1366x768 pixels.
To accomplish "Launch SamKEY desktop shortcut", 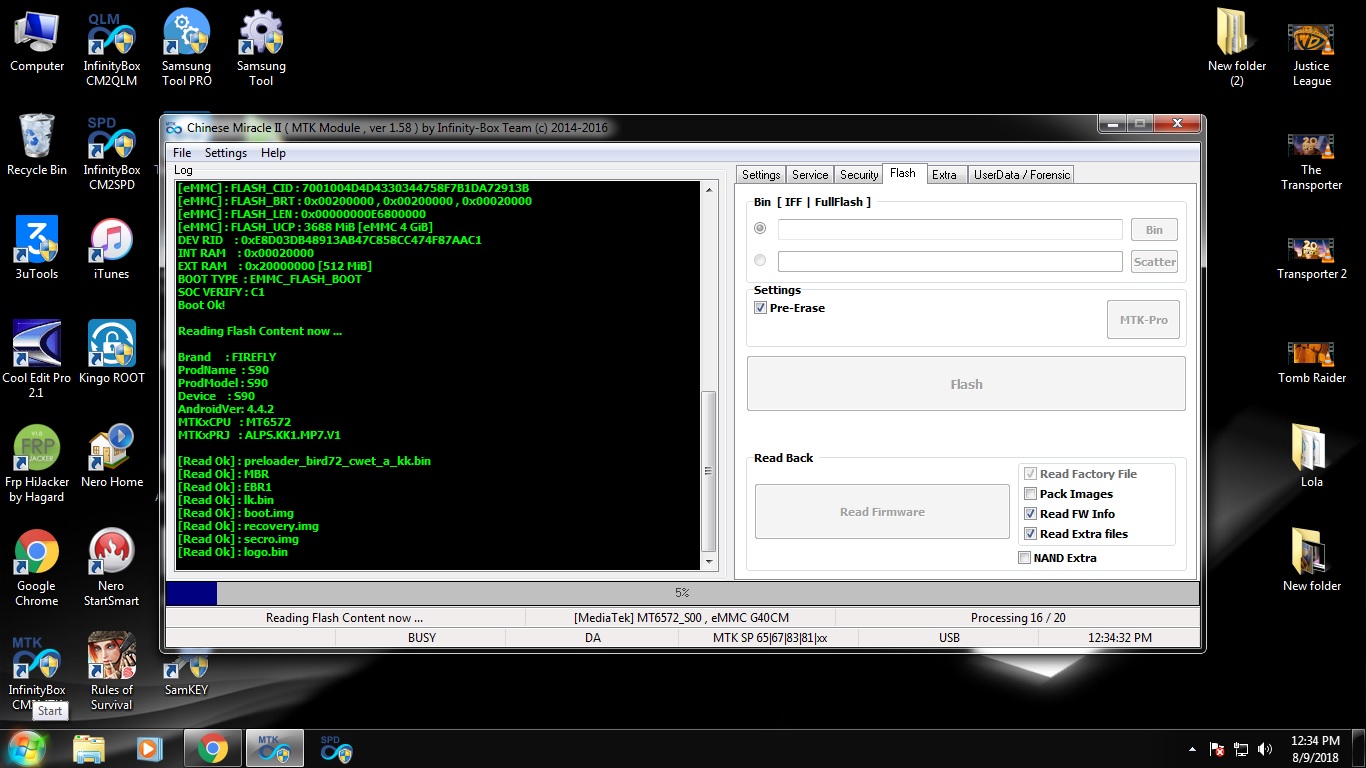I will (x=187, y=672).
